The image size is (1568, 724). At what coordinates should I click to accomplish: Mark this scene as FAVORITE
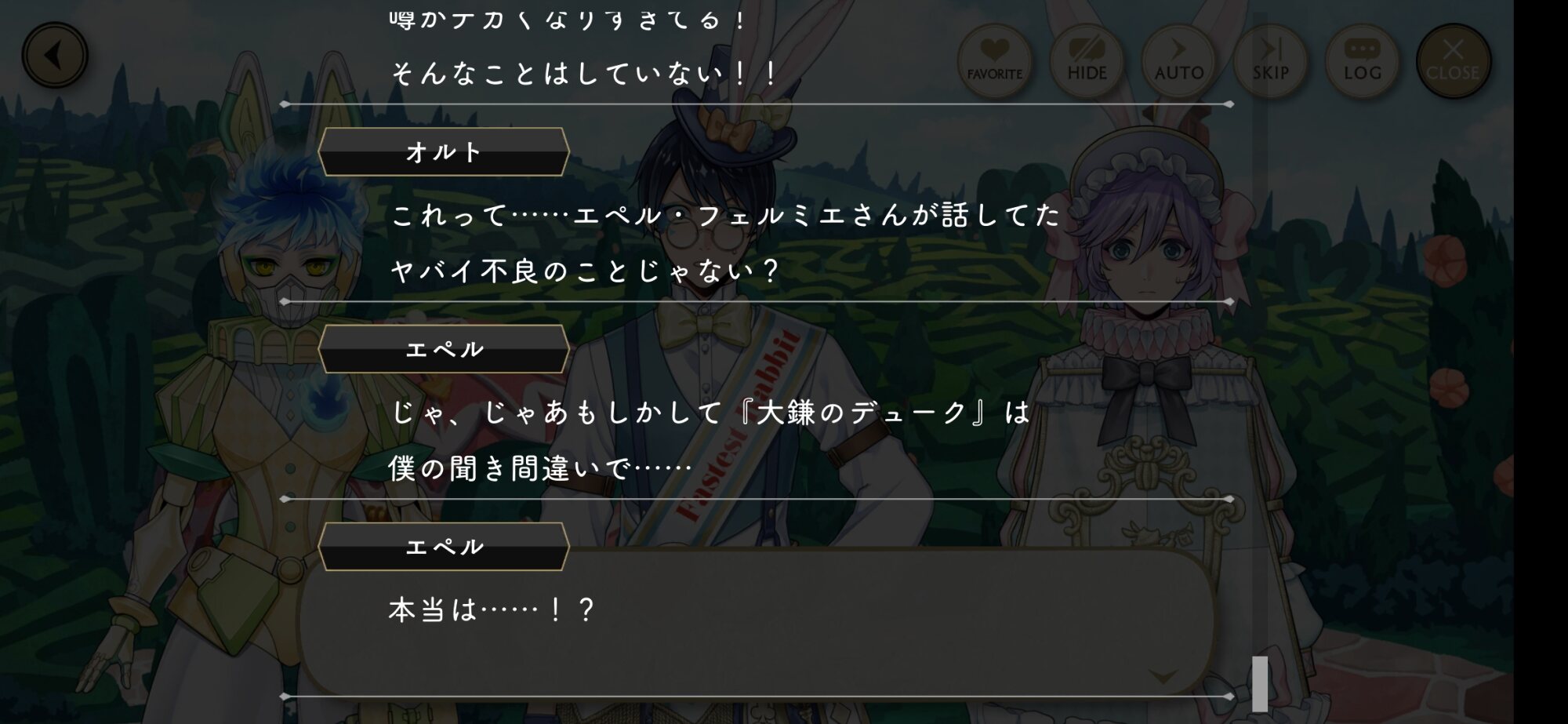pyautogui.click(x=994, y=60)
